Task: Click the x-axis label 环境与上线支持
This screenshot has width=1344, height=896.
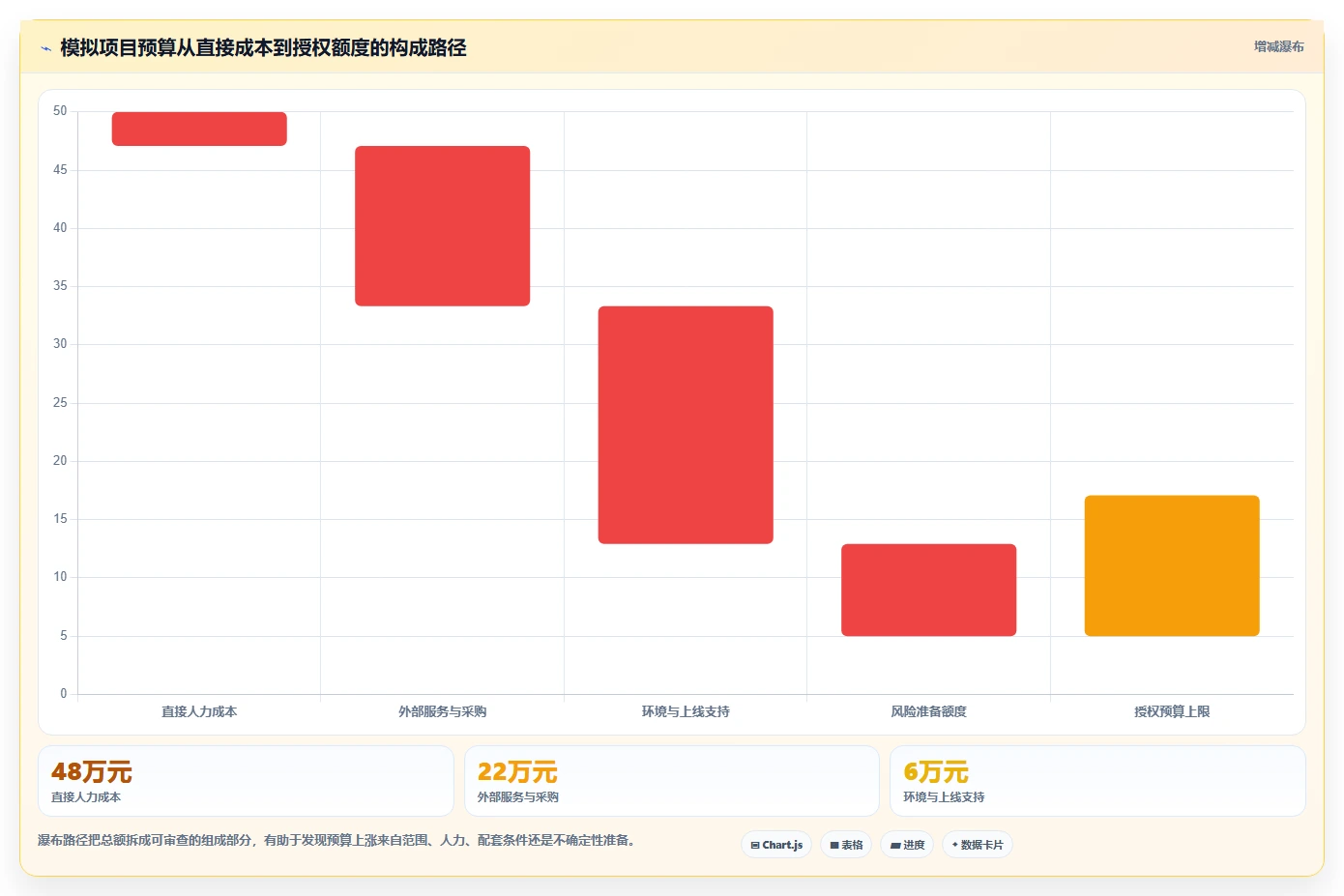Action: pyautogui.click(x=686, y=711)
